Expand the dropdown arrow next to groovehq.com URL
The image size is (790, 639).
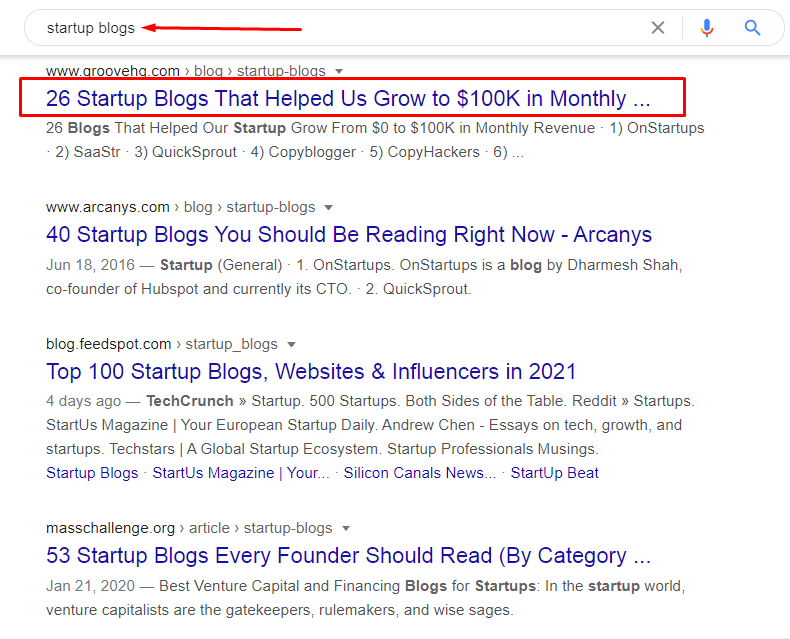click(x=339, y=71)
